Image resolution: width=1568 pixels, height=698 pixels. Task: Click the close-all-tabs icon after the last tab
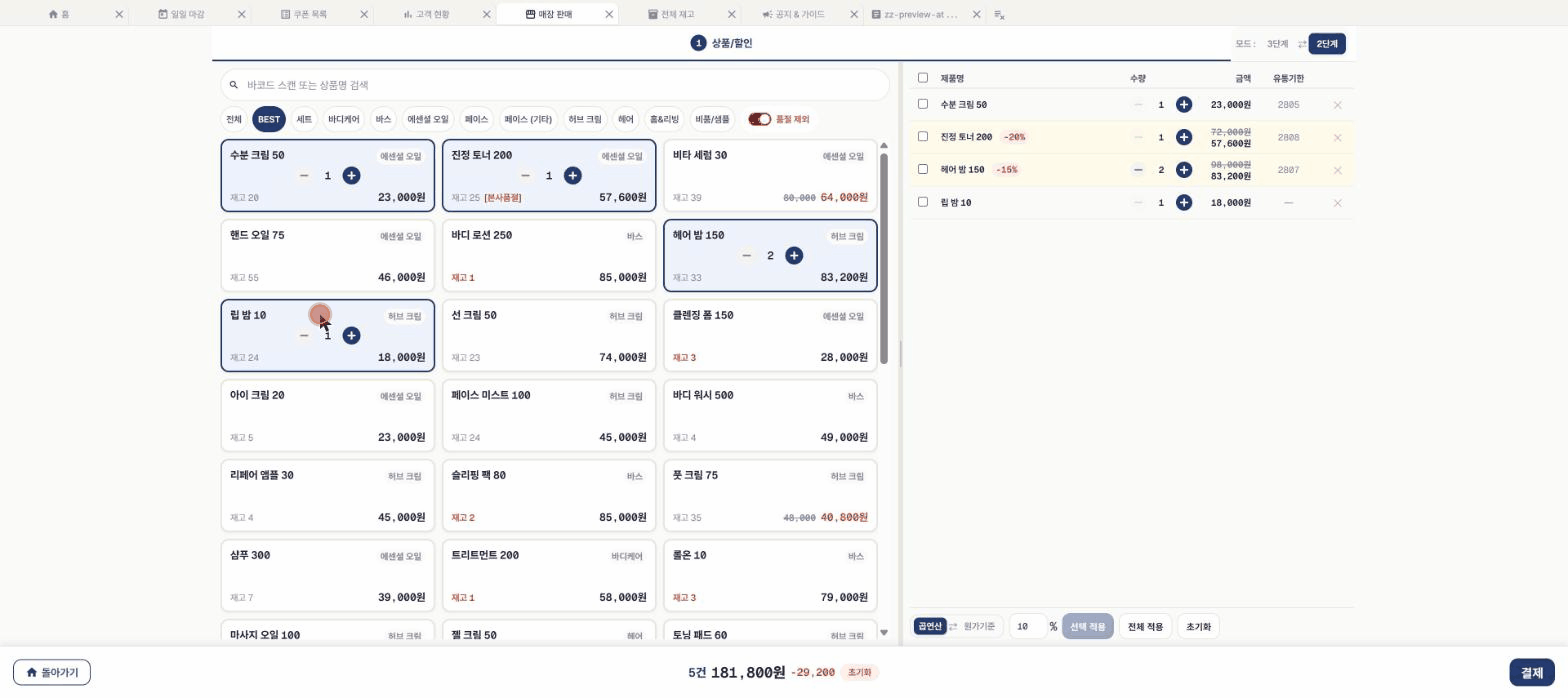999,15
